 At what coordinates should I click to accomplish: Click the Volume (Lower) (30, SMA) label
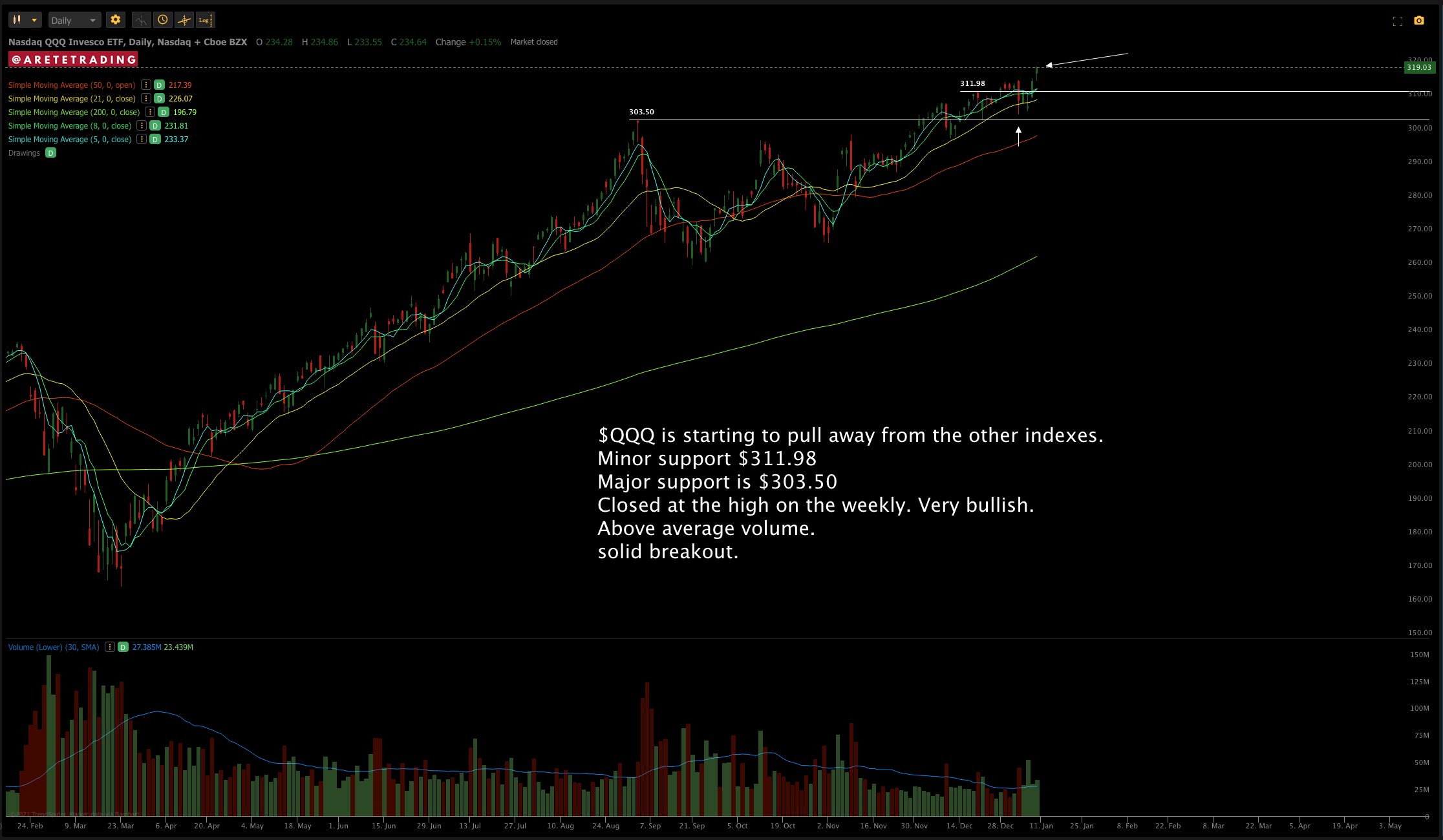pyautogui.click(x=54, y=647)
